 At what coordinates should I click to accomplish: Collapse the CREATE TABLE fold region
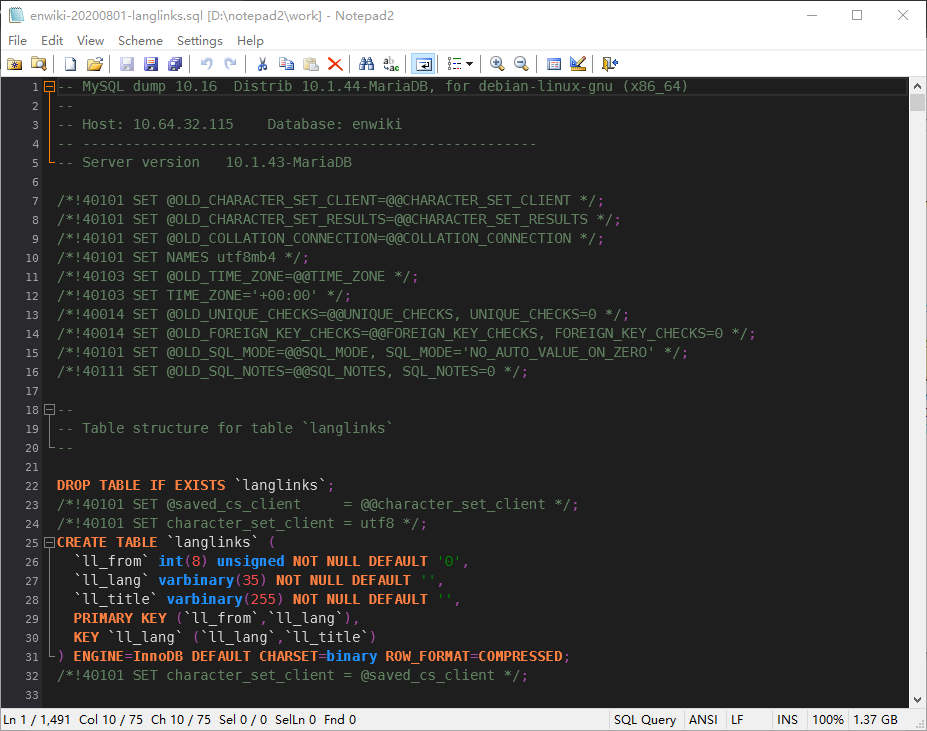(50, 542)
